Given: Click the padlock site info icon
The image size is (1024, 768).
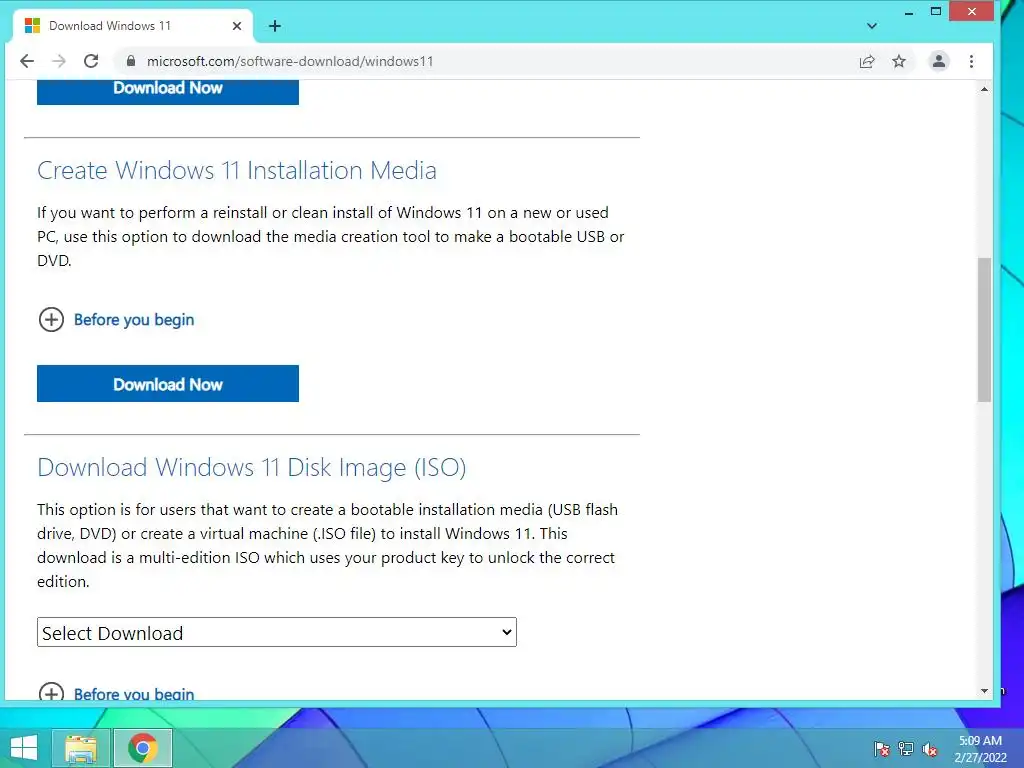Looking at the screenshot, I should coord(131,61).
